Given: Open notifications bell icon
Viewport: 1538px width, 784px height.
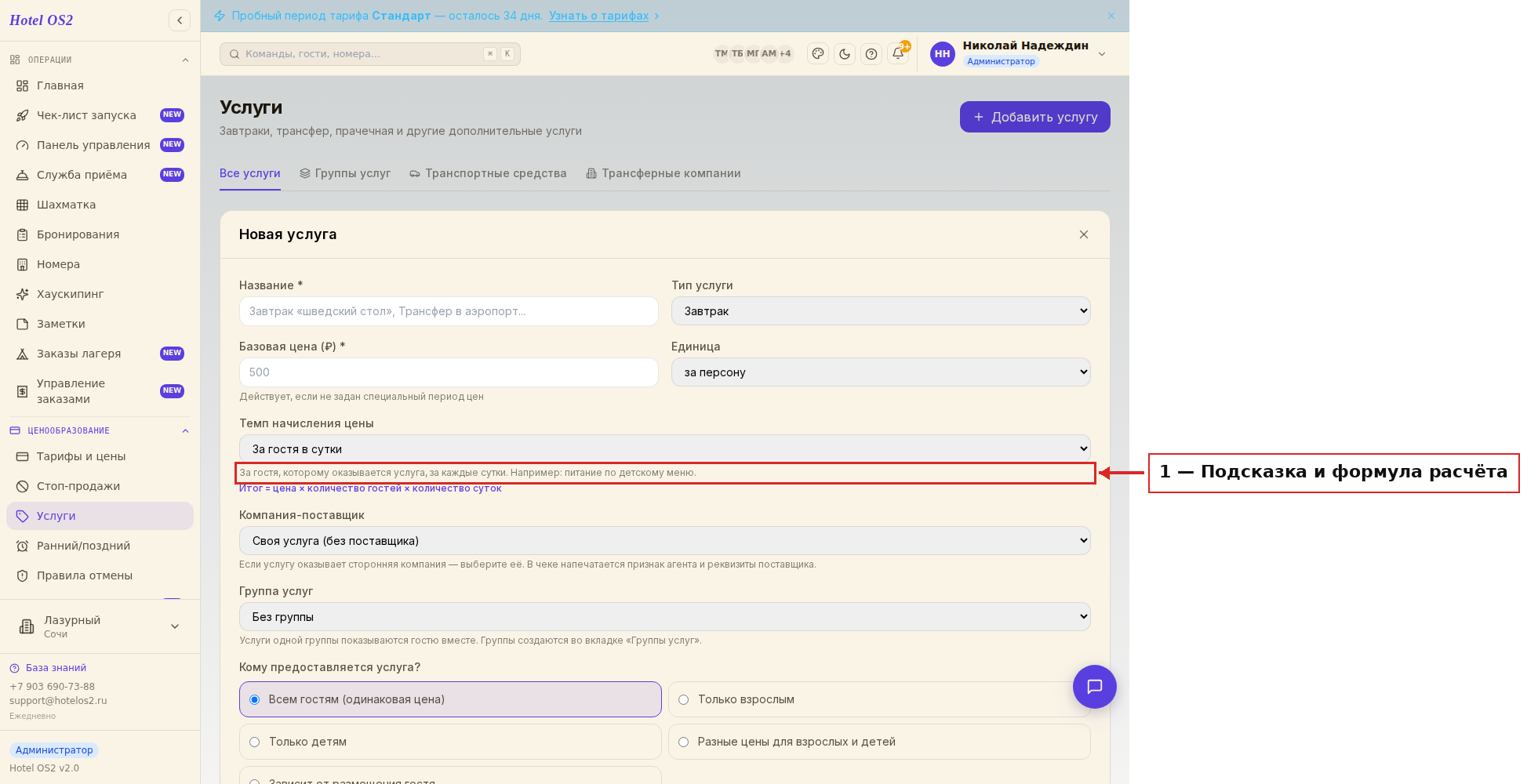Looking at the screenshot, I should (x=898, y=53).
